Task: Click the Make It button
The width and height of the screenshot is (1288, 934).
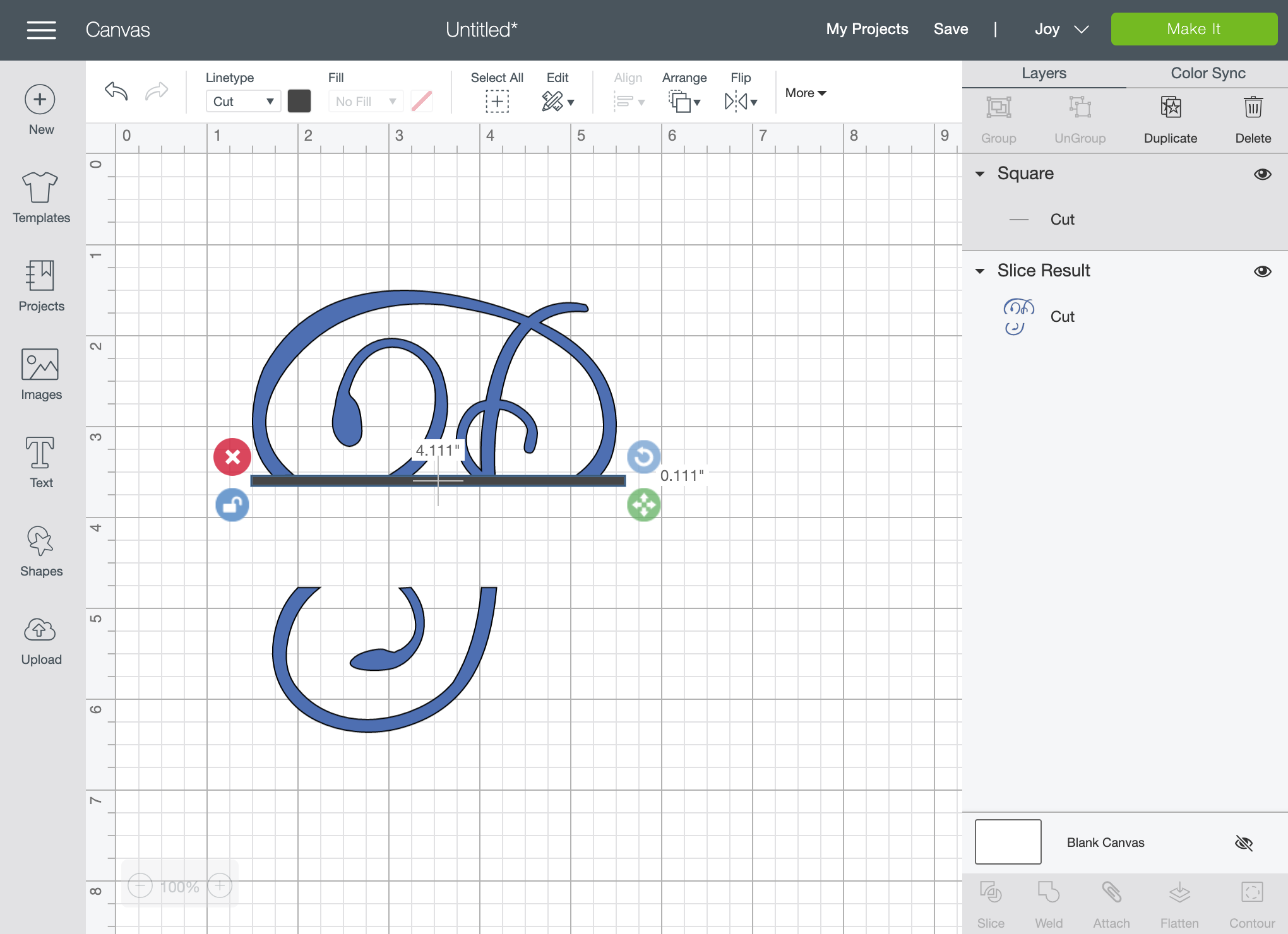Action: 1194,29
